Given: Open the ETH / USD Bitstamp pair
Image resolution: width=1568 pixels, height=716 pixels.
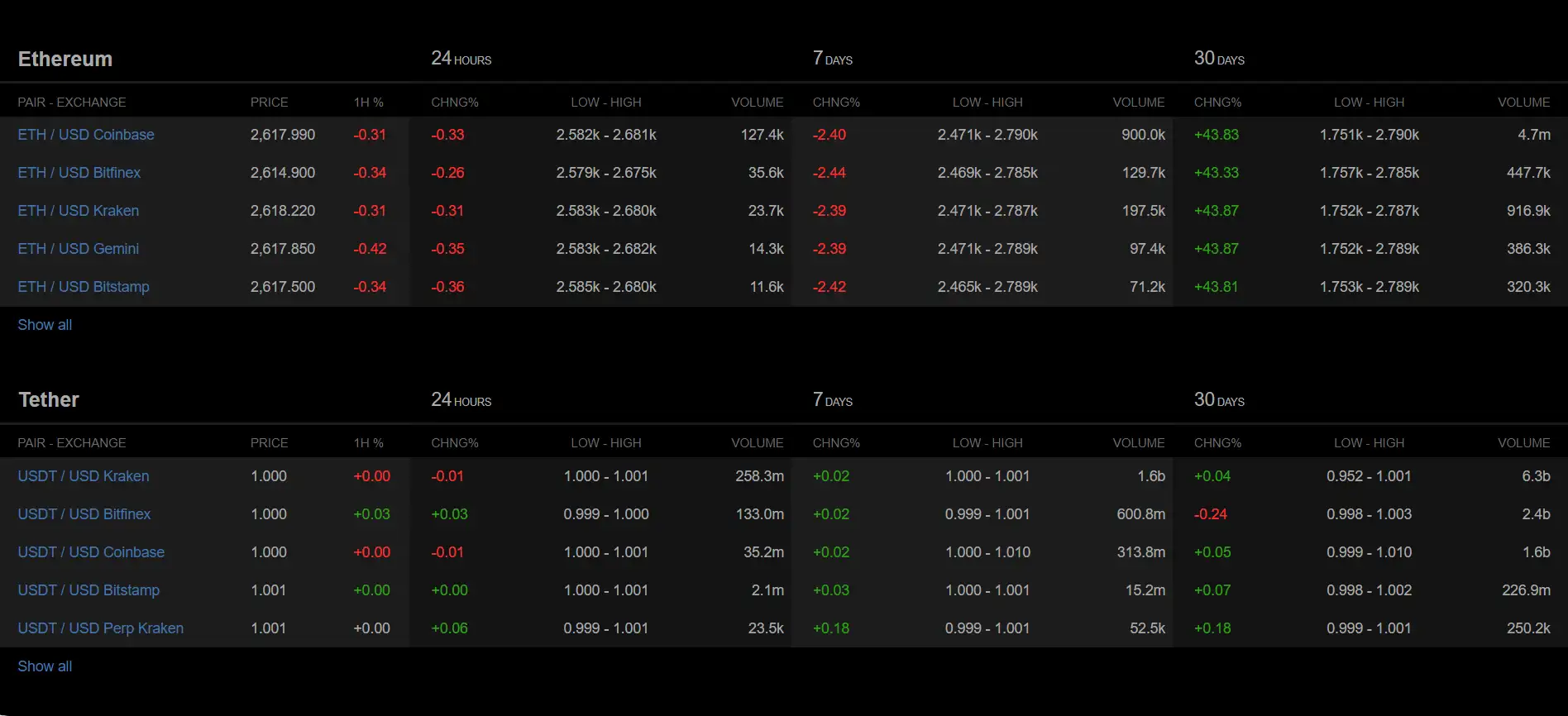Looking at the screenshot, I should [x=84, y=287].
